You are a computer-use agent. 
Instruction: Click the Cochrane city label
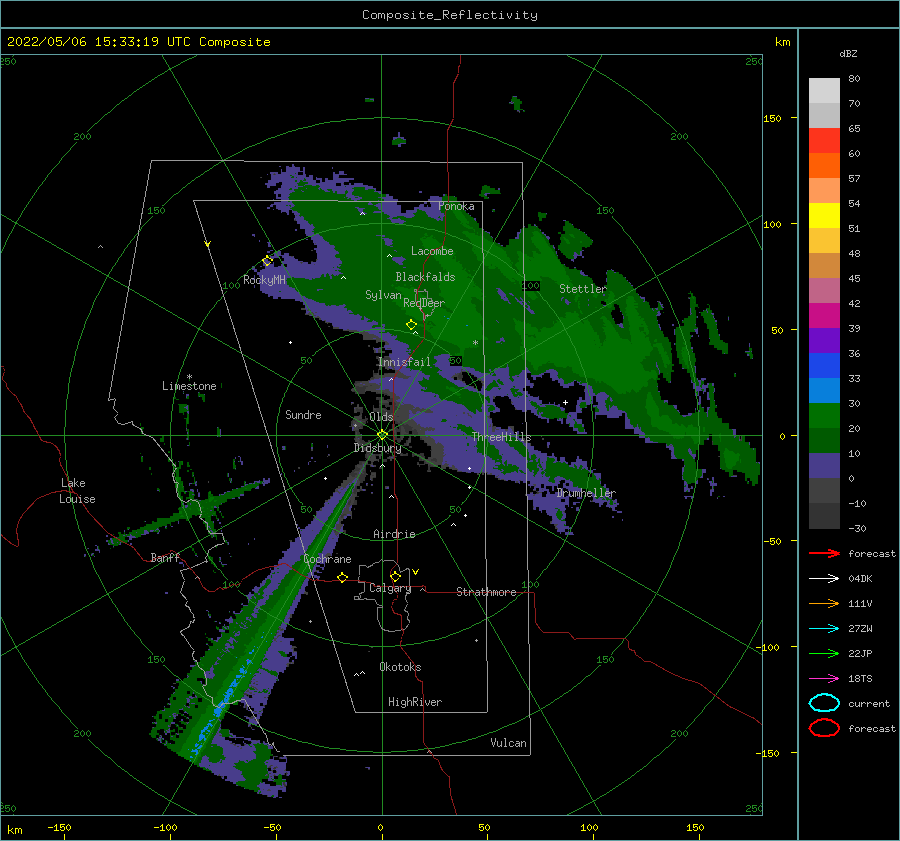[x=327, y=559]
